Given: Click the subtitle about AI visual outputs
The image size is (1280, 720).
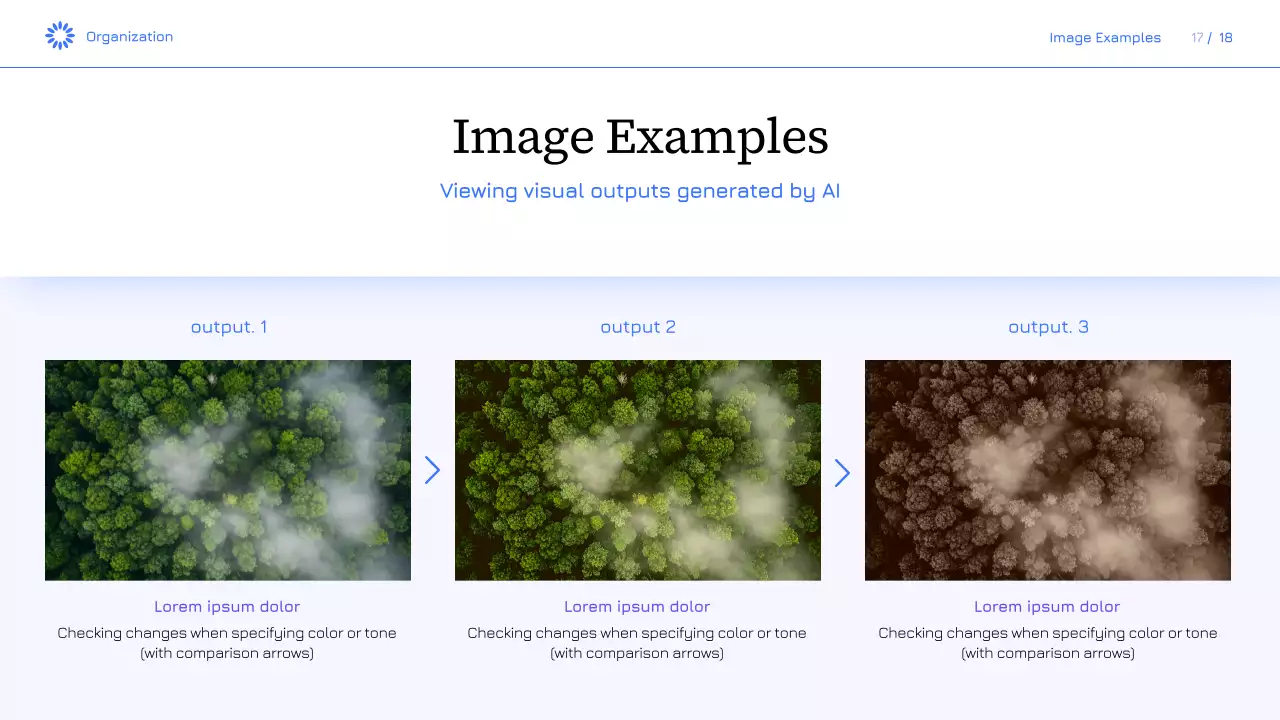Looking at the screenshot, I should 640,191.
